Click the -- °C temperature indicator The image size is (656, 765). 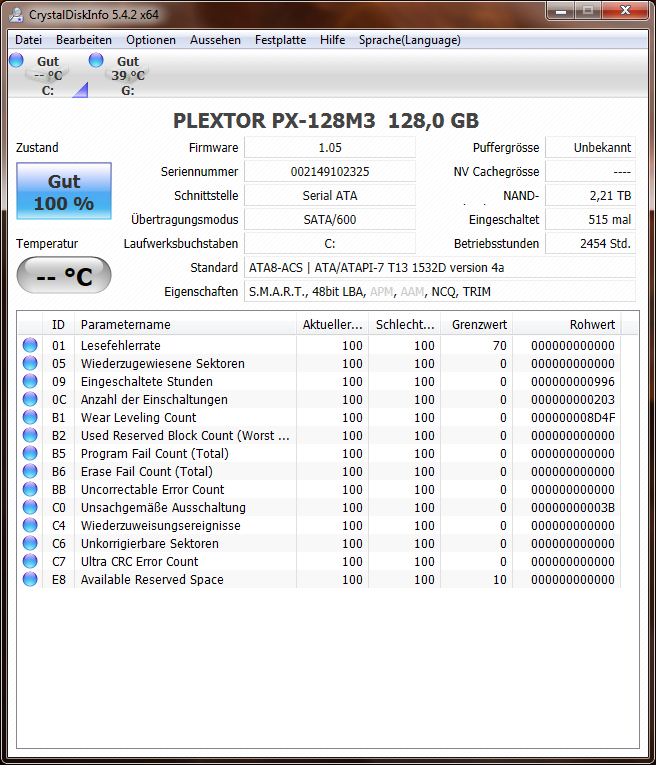(64, 276)
